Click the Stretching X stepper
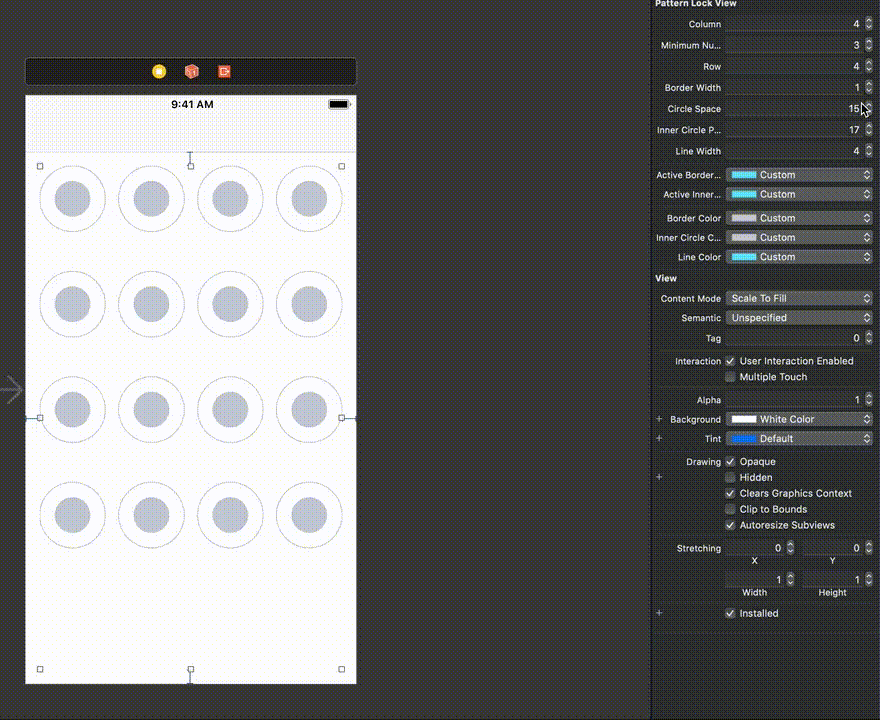 (x=790, y=548)
